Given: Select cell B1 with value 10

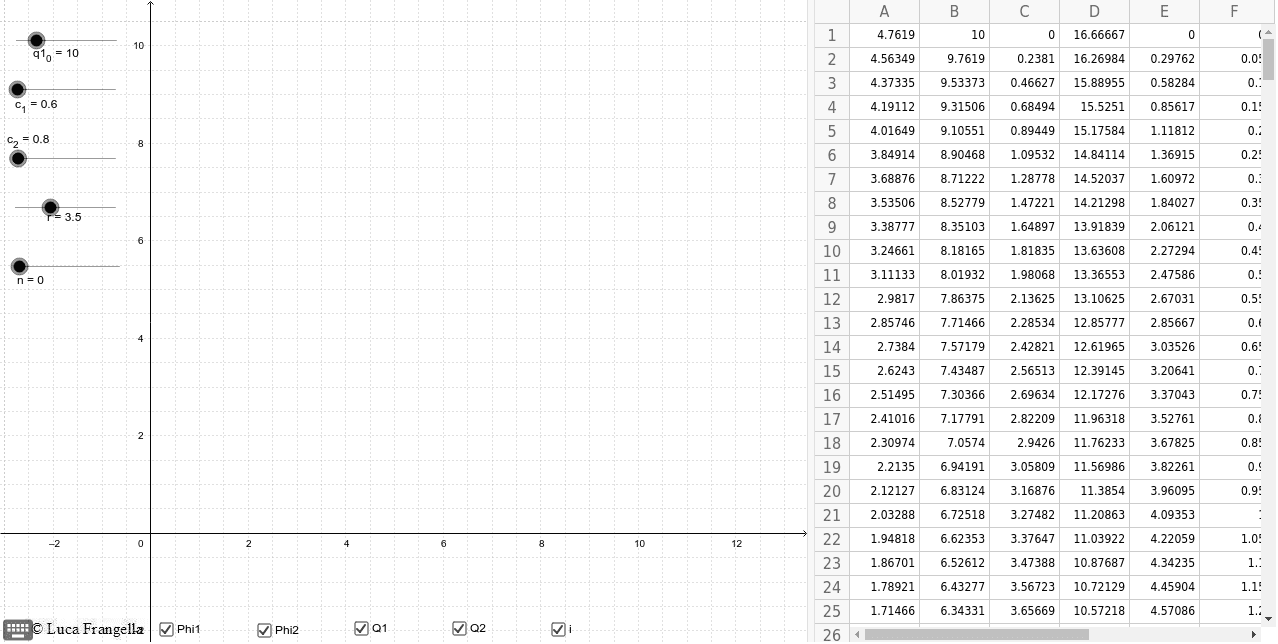Looking at the screenshot, I should coord(954,35).
